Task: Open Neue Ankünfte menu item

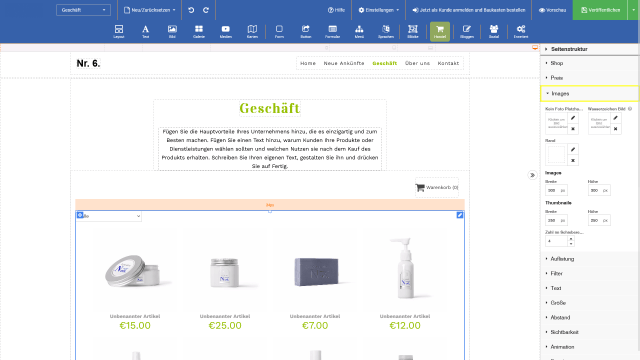Action: [x=344, y=63]
